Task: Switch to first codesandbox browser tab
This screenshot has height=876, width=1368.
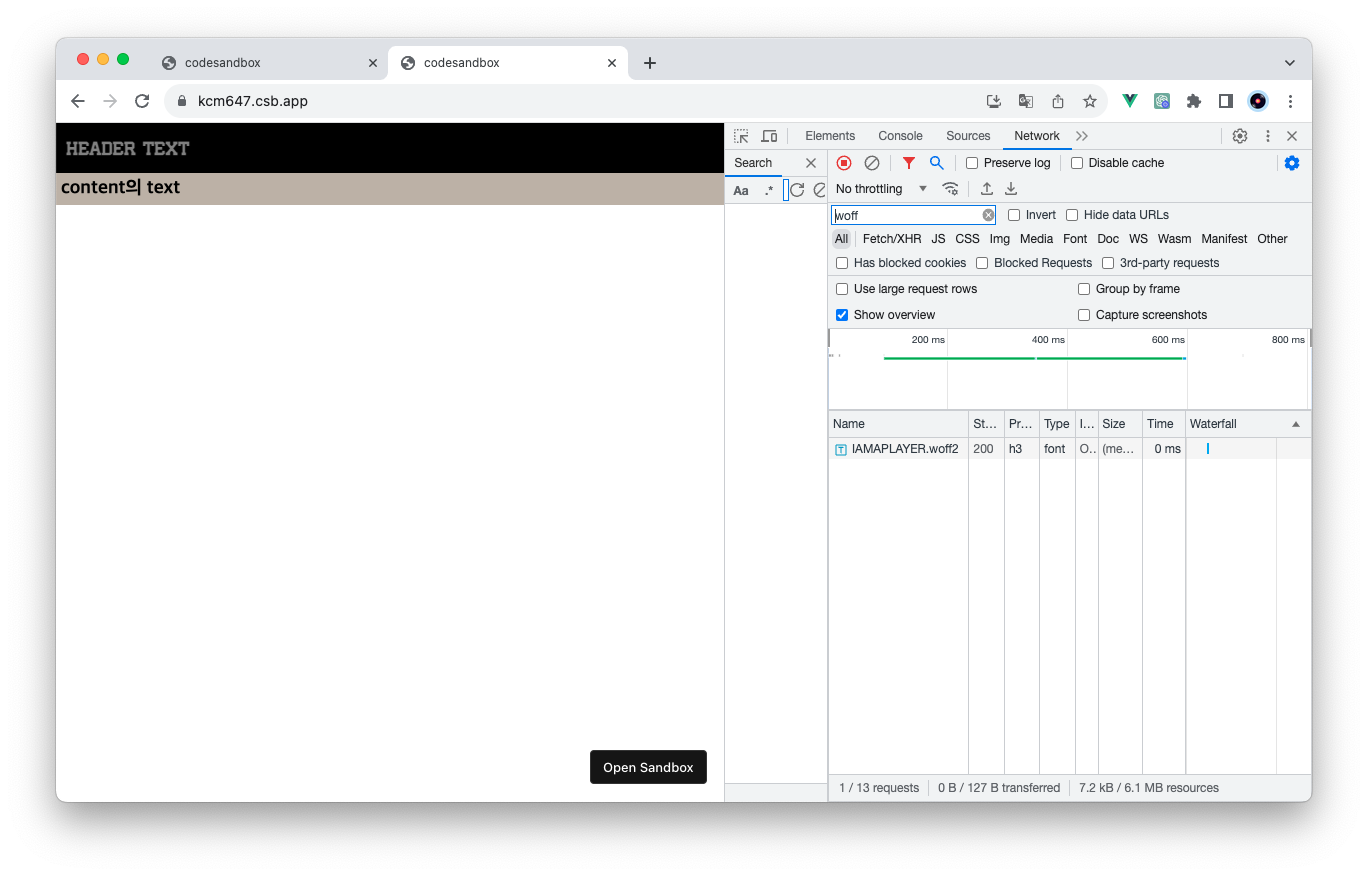Action: pyautogui.click(x=268, y=63)
